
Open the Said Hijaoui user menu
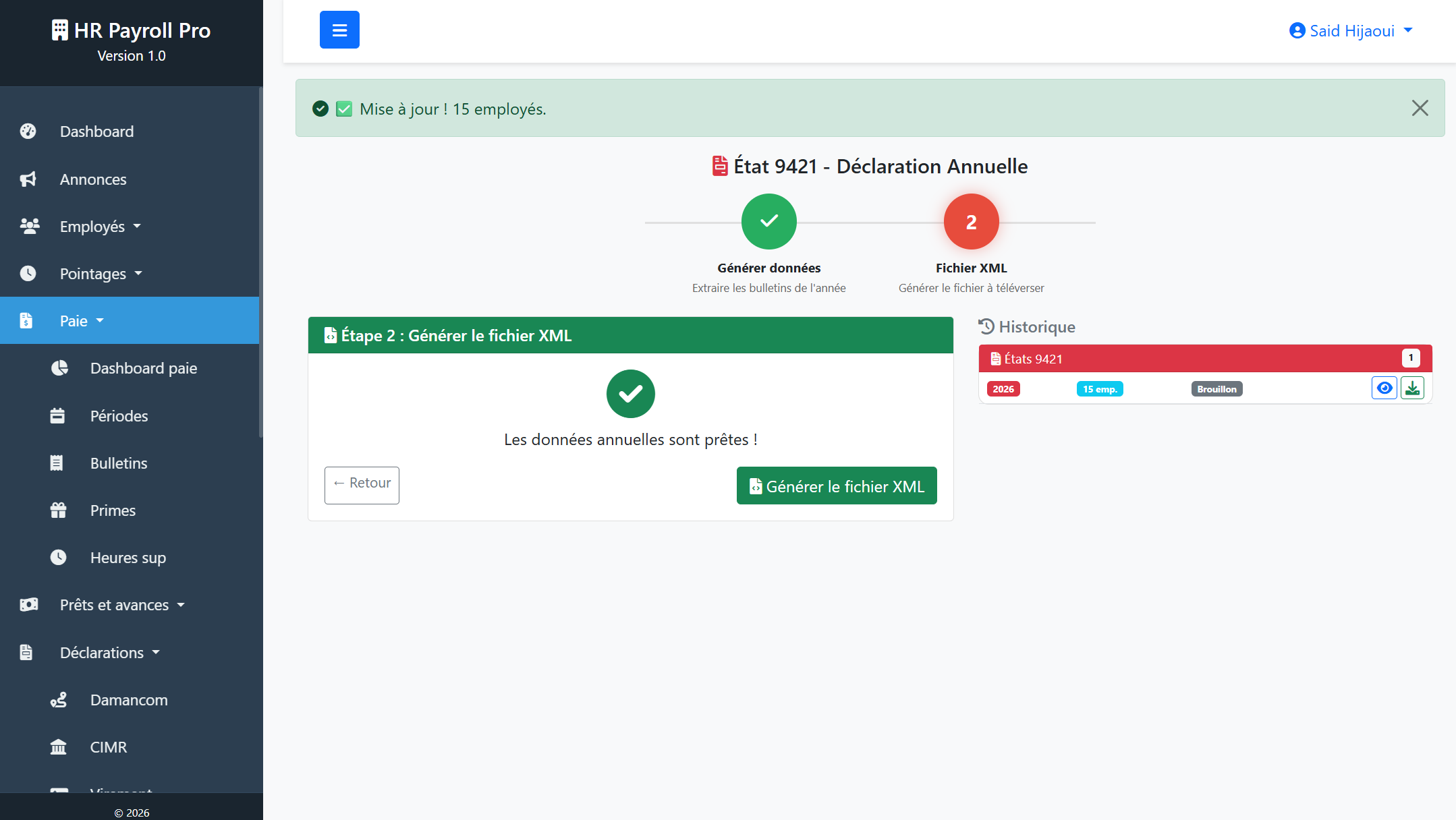pyautogui.click(x=1351, y=30)
